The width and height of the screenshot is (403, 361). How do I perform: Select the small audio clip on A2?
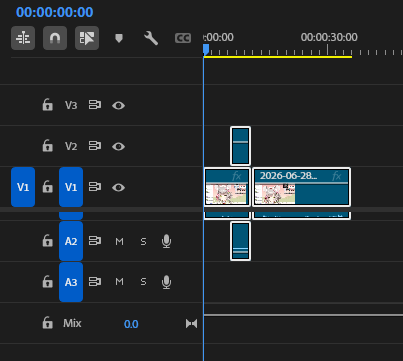(x=240, y=241)
